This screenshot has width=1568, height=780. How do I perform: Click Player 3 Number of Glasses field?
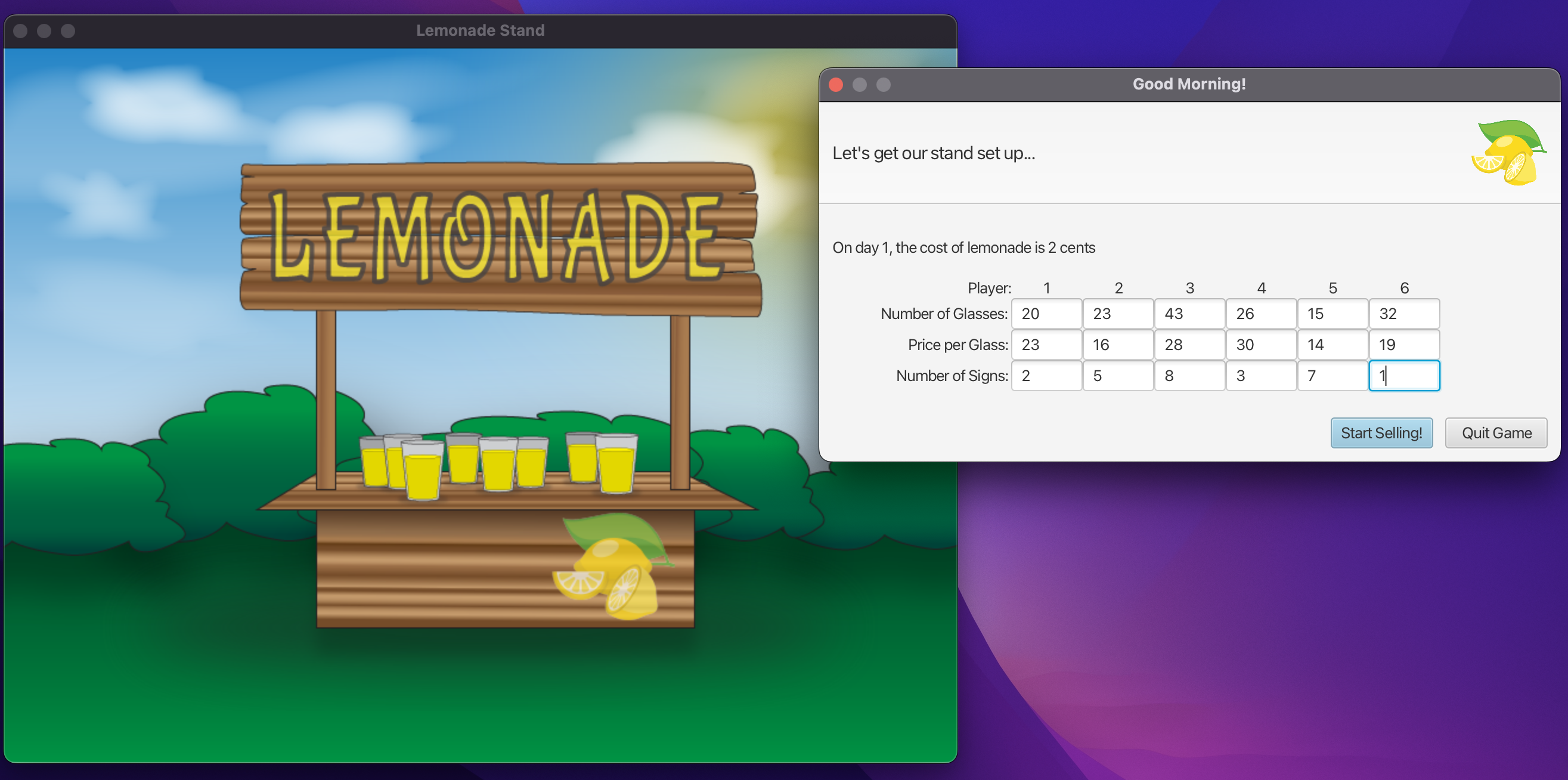(x=1189, y=314)
